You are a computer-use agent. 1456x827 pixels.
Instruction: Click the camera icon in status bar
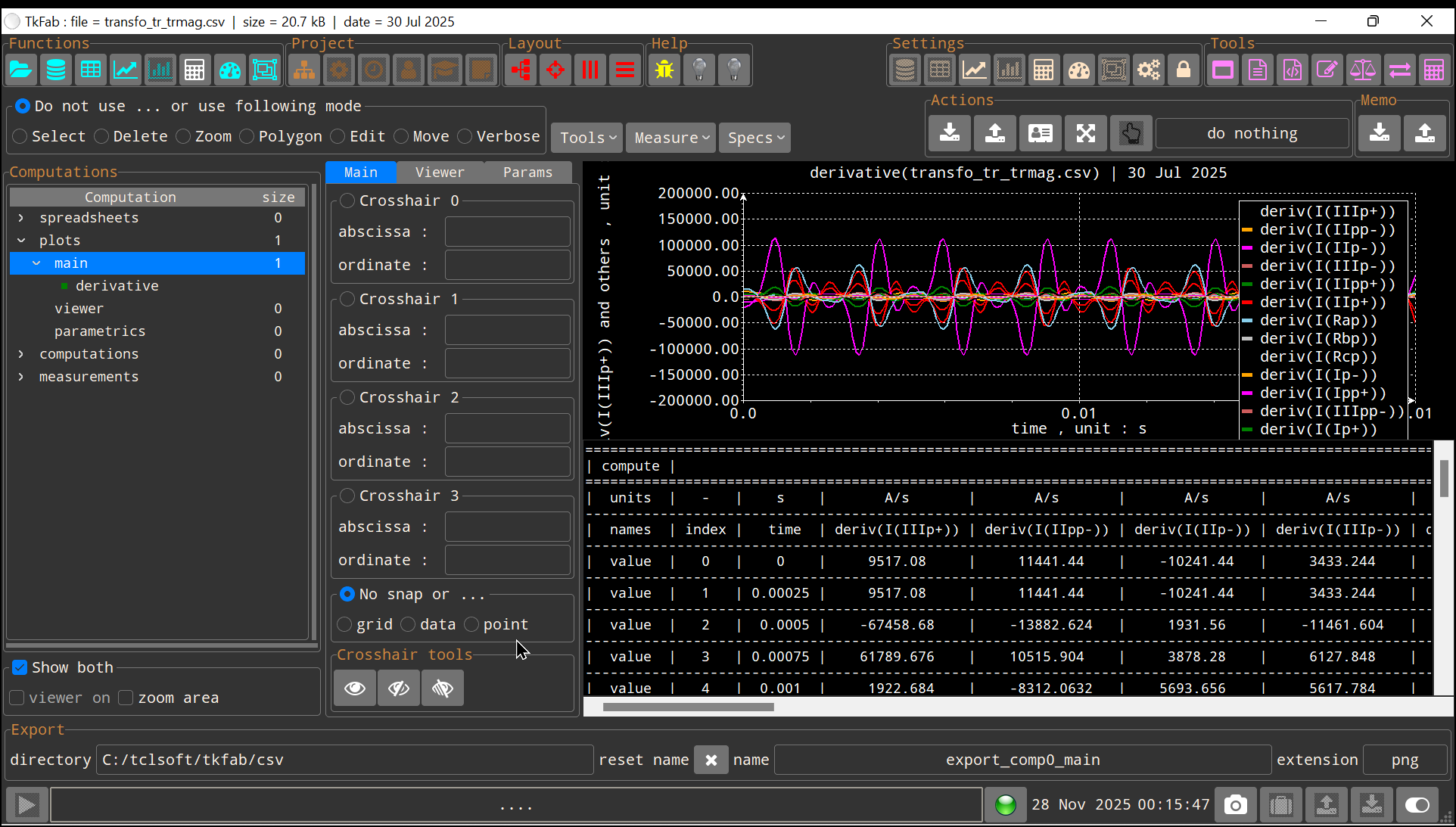pos(1235,805)
